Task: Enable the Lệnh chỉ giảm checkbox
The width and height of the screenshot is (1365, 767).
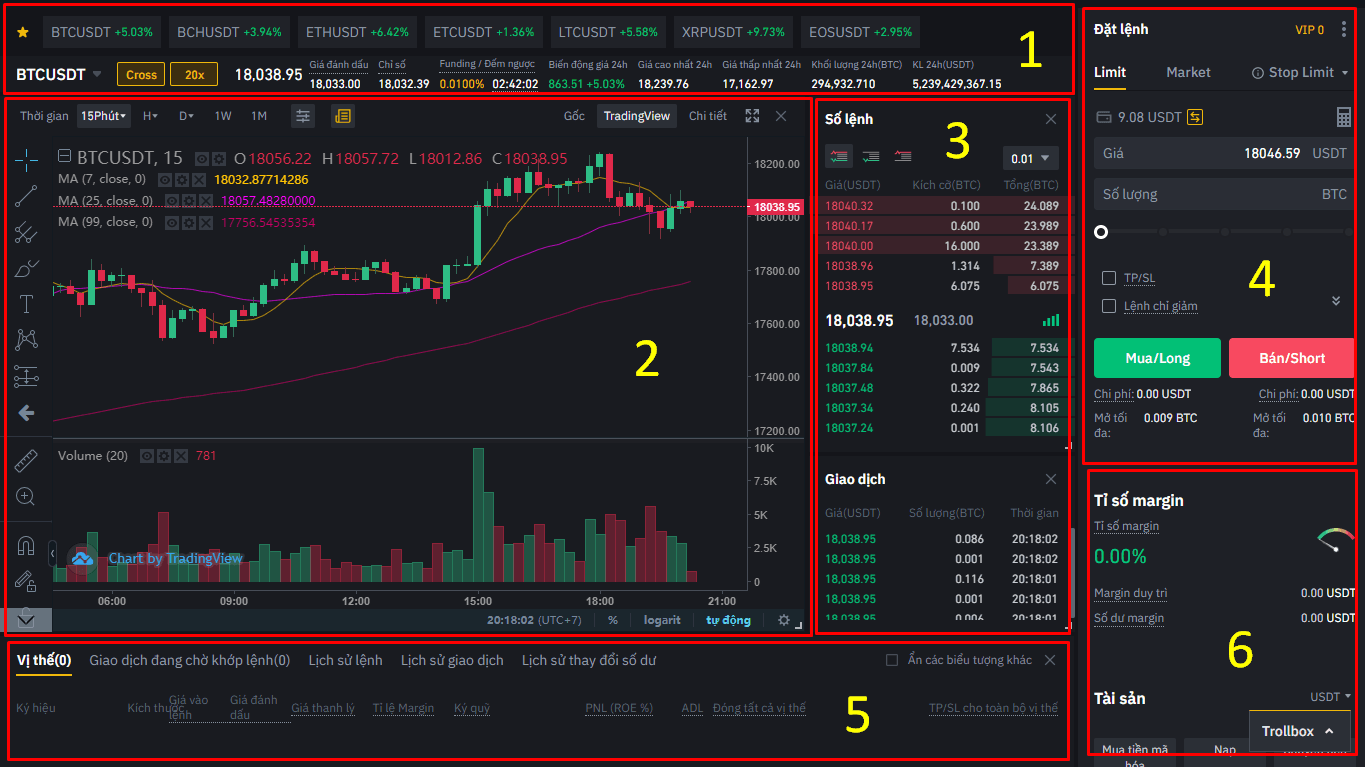Action: (1109, 306)
